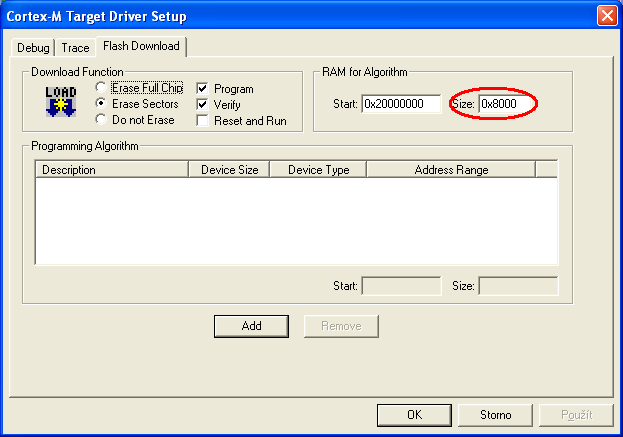This screenshot has height=437, width=623.
Task: Click the Programming Algorithm Start field
Action: [401, 286]
